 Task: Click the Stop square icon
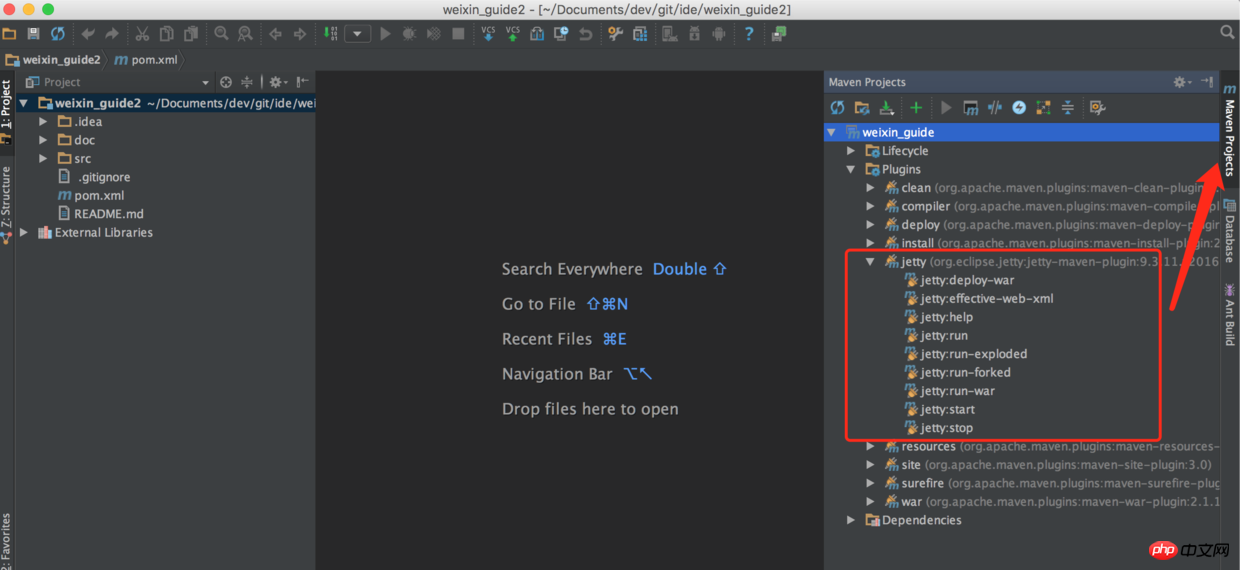[x=458, y=34]
